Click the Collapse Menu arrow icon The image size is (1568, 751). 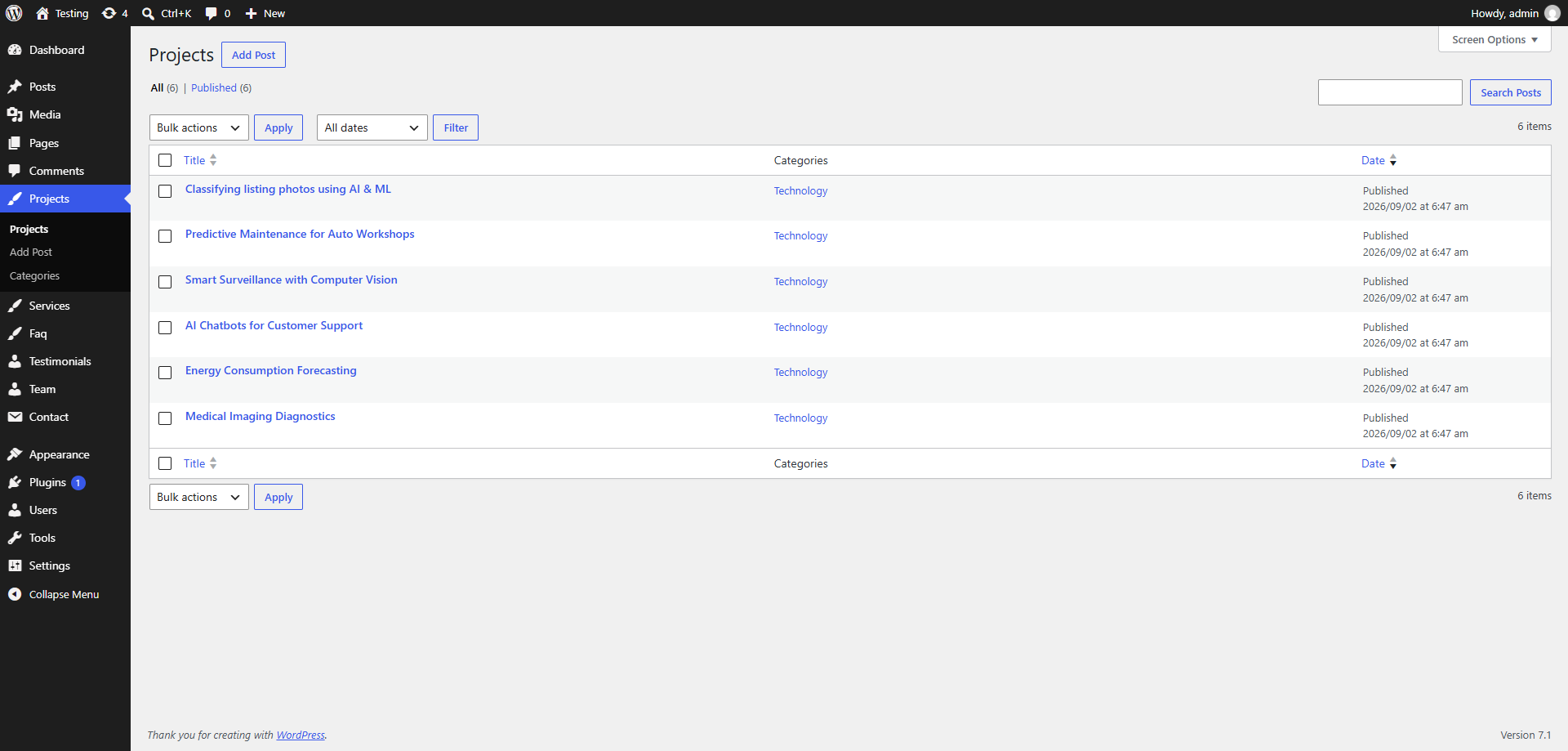pyautogui.click(x=15, y=594)
